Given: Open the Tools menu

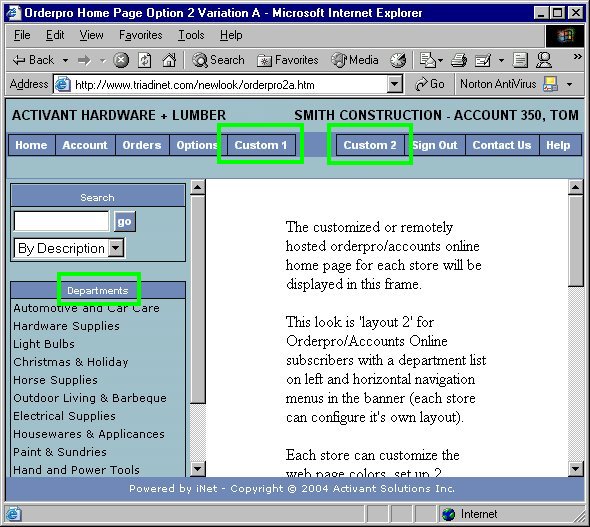Looking at the screenshot, I should (x=191, y=35).
